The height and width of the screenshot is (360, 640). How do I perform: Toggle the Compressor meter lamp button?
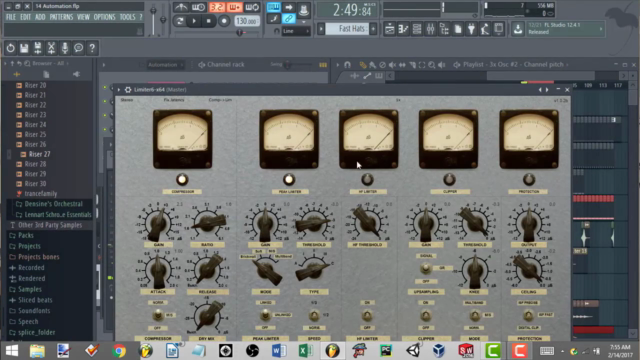point(182,179)
